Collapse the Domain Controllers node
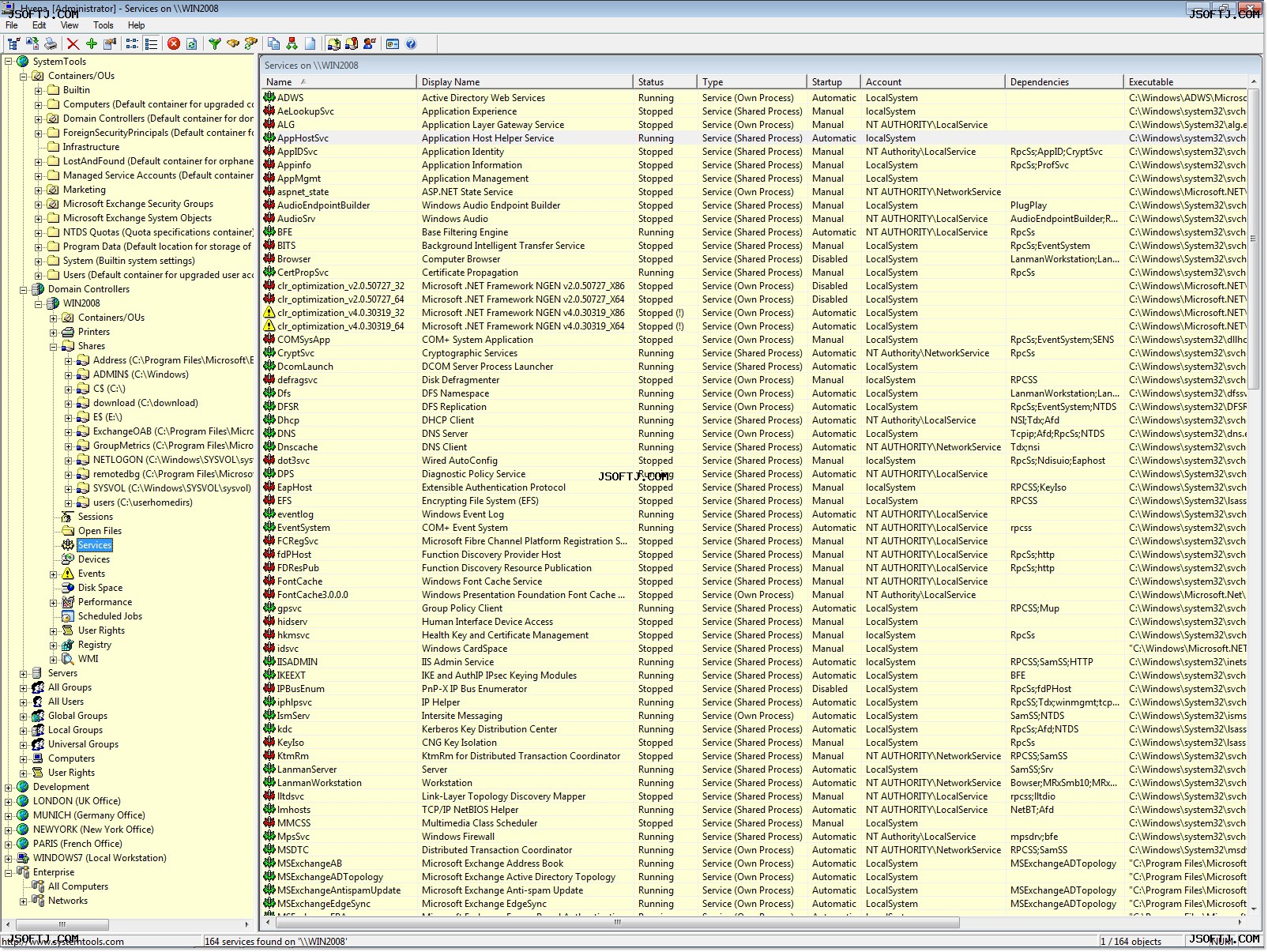The height and width of the screenshot is (952, 1268). pyautogui.click(x=24, y=289)
